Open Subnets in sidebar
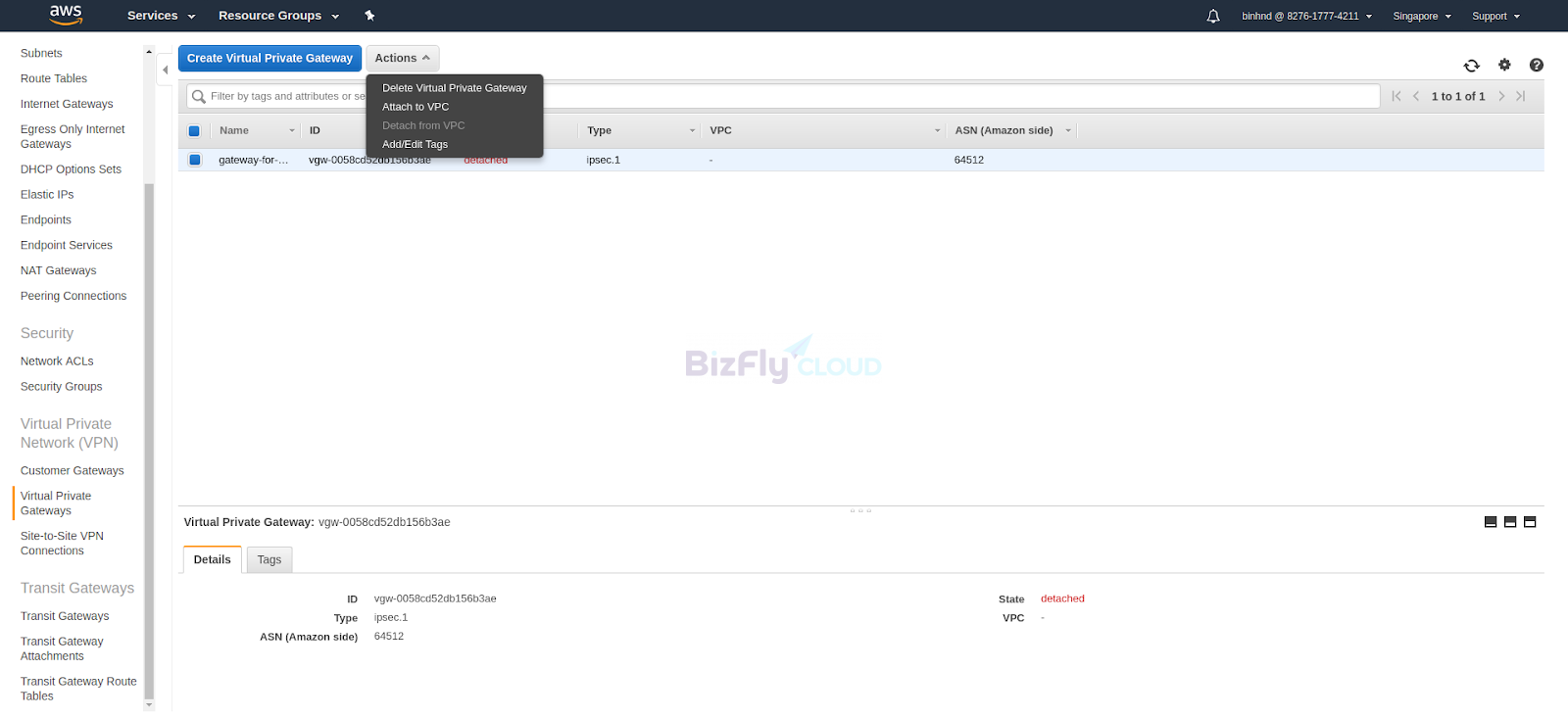This screenshot has width=1568, height=718. click(x=41, y=53)
